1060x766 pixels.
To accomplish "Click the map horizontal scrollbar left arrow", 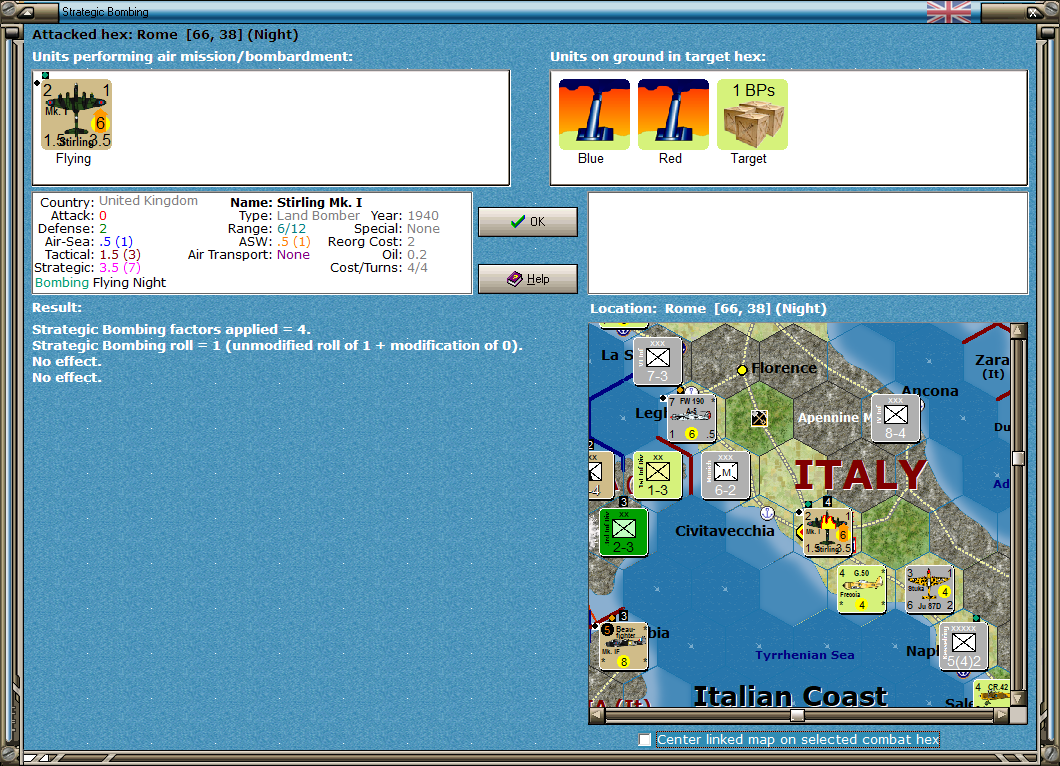I will click(x=597, y=715).
